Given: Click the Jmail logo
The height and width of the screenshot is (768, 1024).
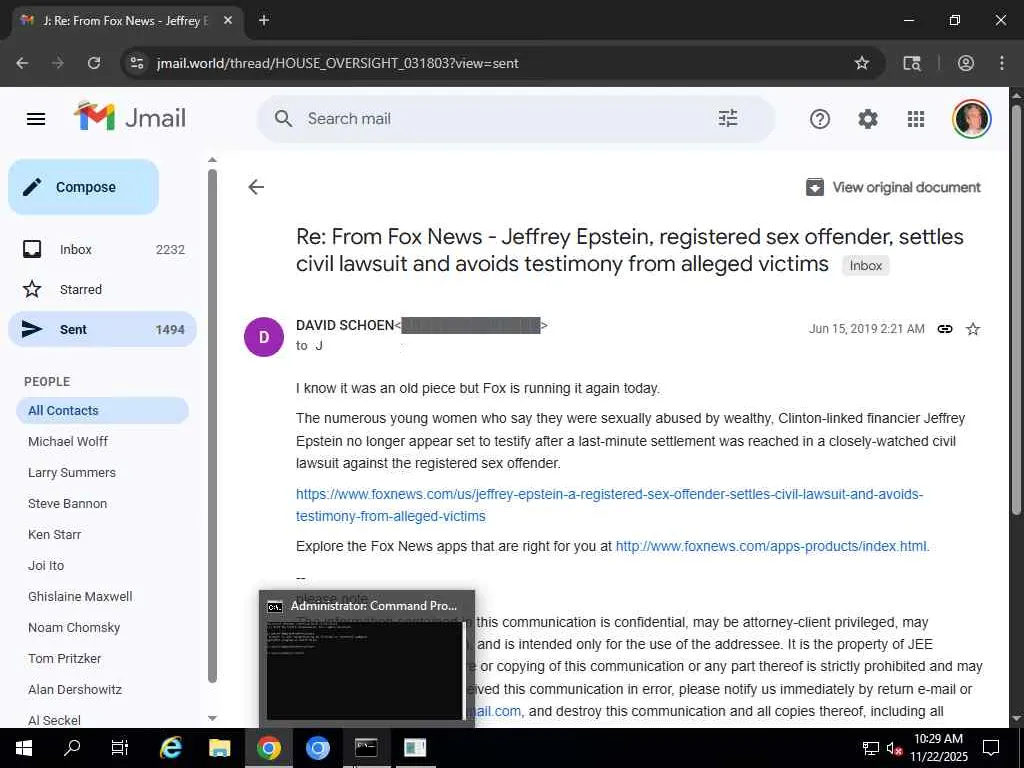Looking at the screenshot, I should (130, 118).
